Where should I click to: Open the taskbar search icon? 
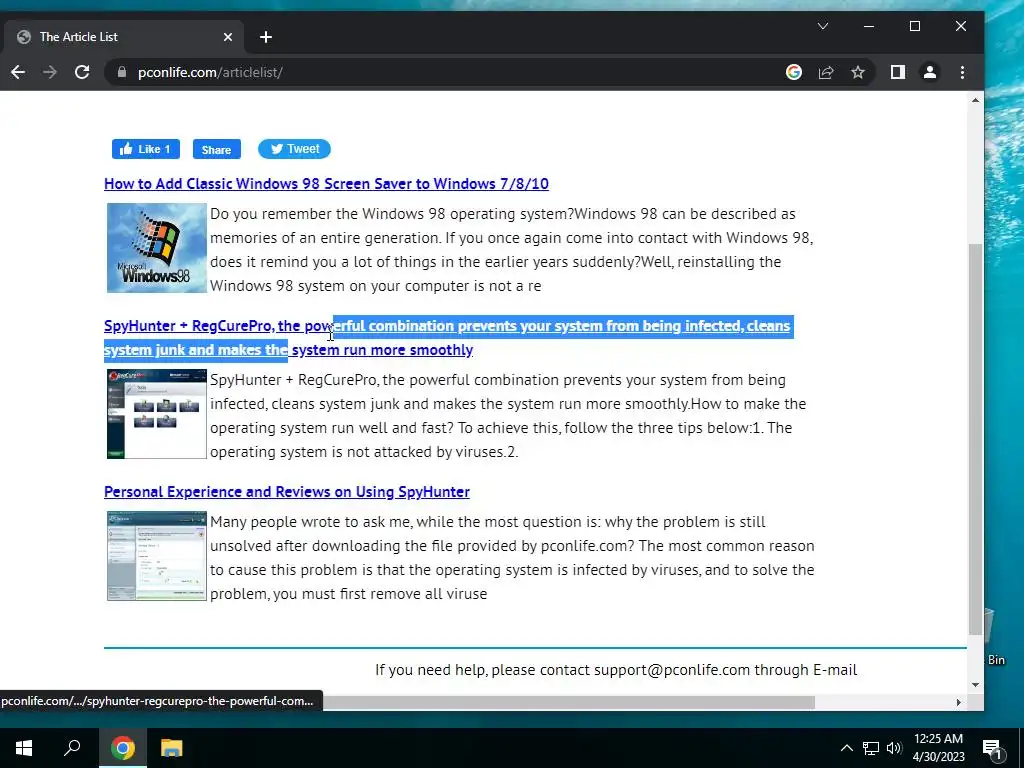72,748
